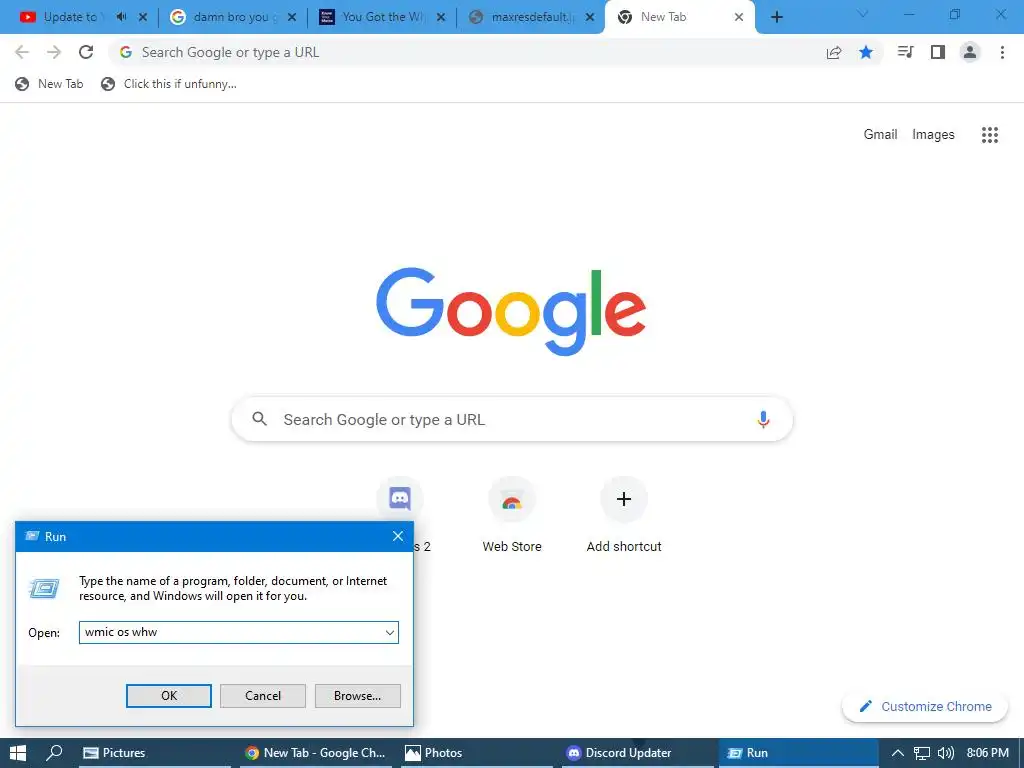Bookmark this tab with the star icon
The height and width of the screenshot is (768, 1024).
tap(866, 52)
